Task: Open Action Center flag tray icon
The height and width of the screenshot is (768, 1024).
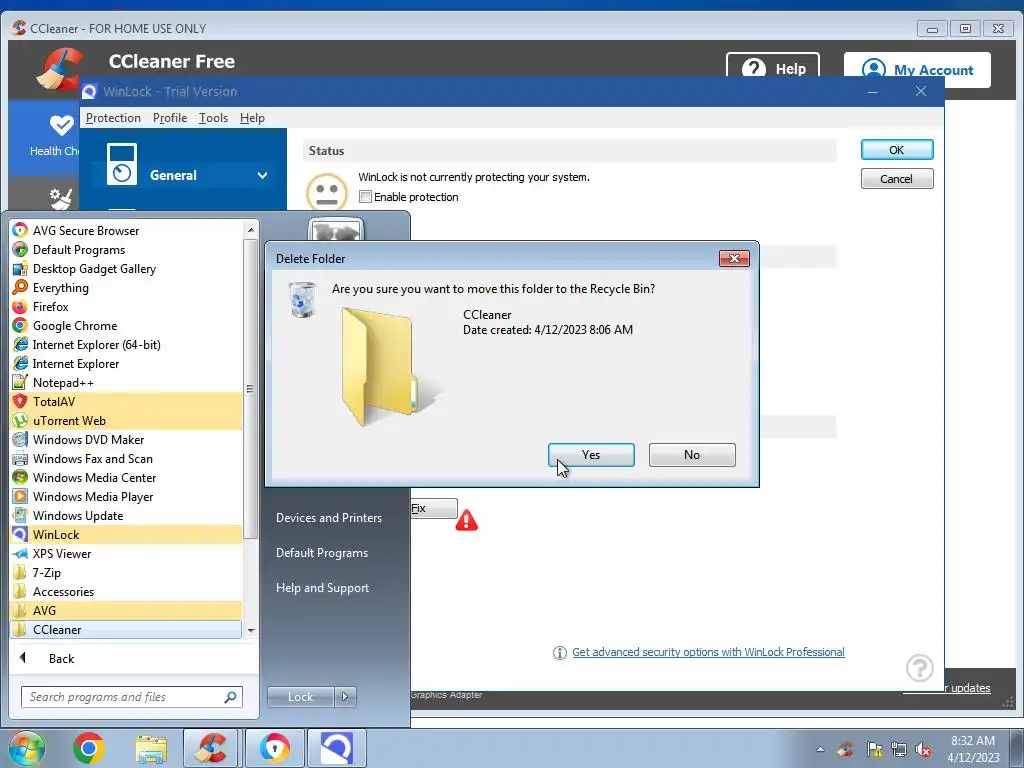Action: (874, 750)
